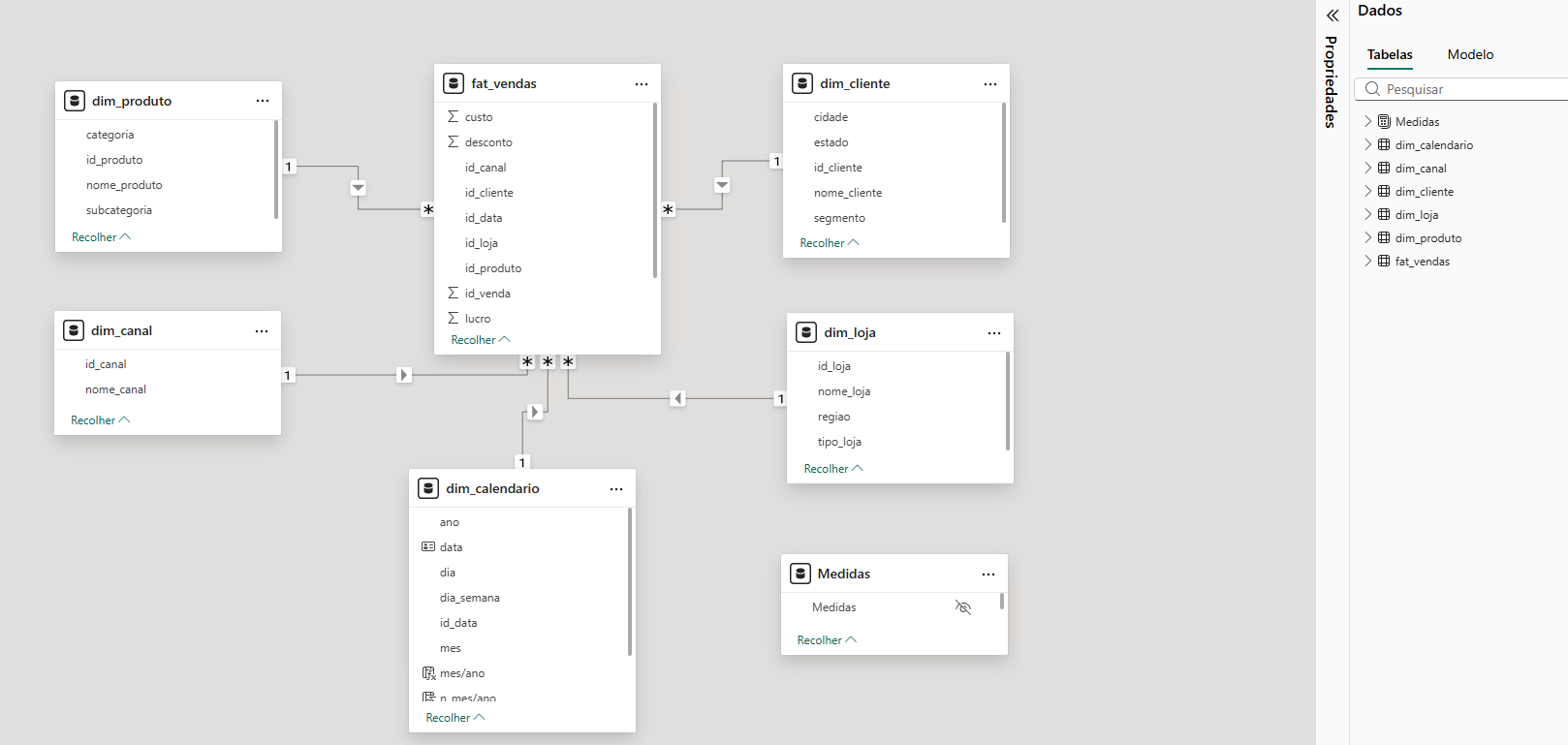Viewport: 1568px width, 745px height.
Task: Click the sigma icon next to desconto
Action: (454, 141)
